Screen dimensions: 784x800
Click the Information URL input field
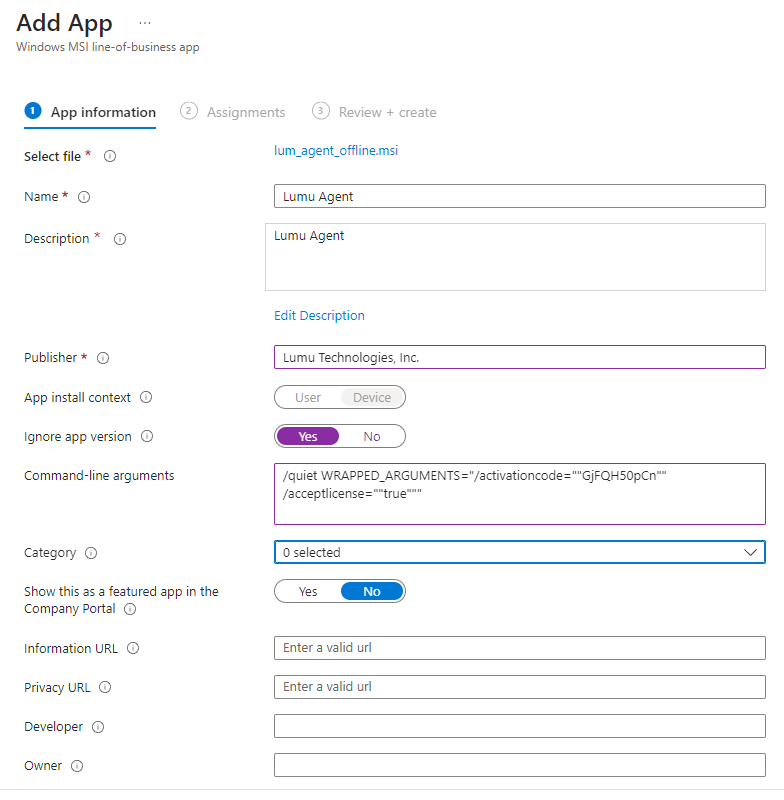519,648
